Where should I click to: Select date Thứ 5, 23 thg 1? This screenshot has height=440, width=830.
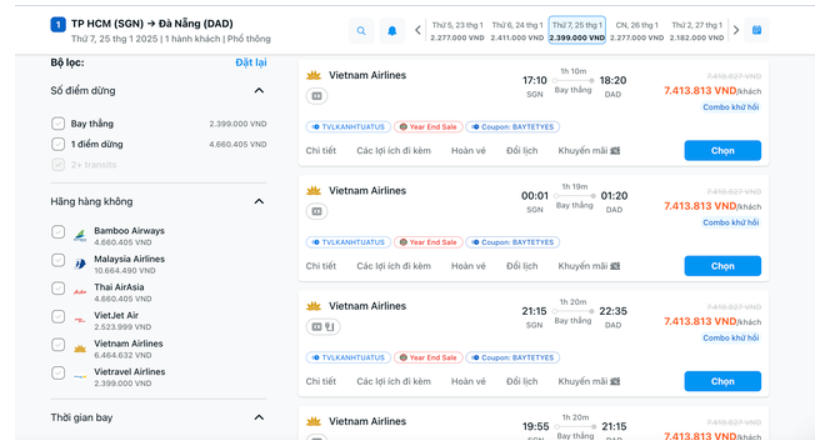coord(457,31)
